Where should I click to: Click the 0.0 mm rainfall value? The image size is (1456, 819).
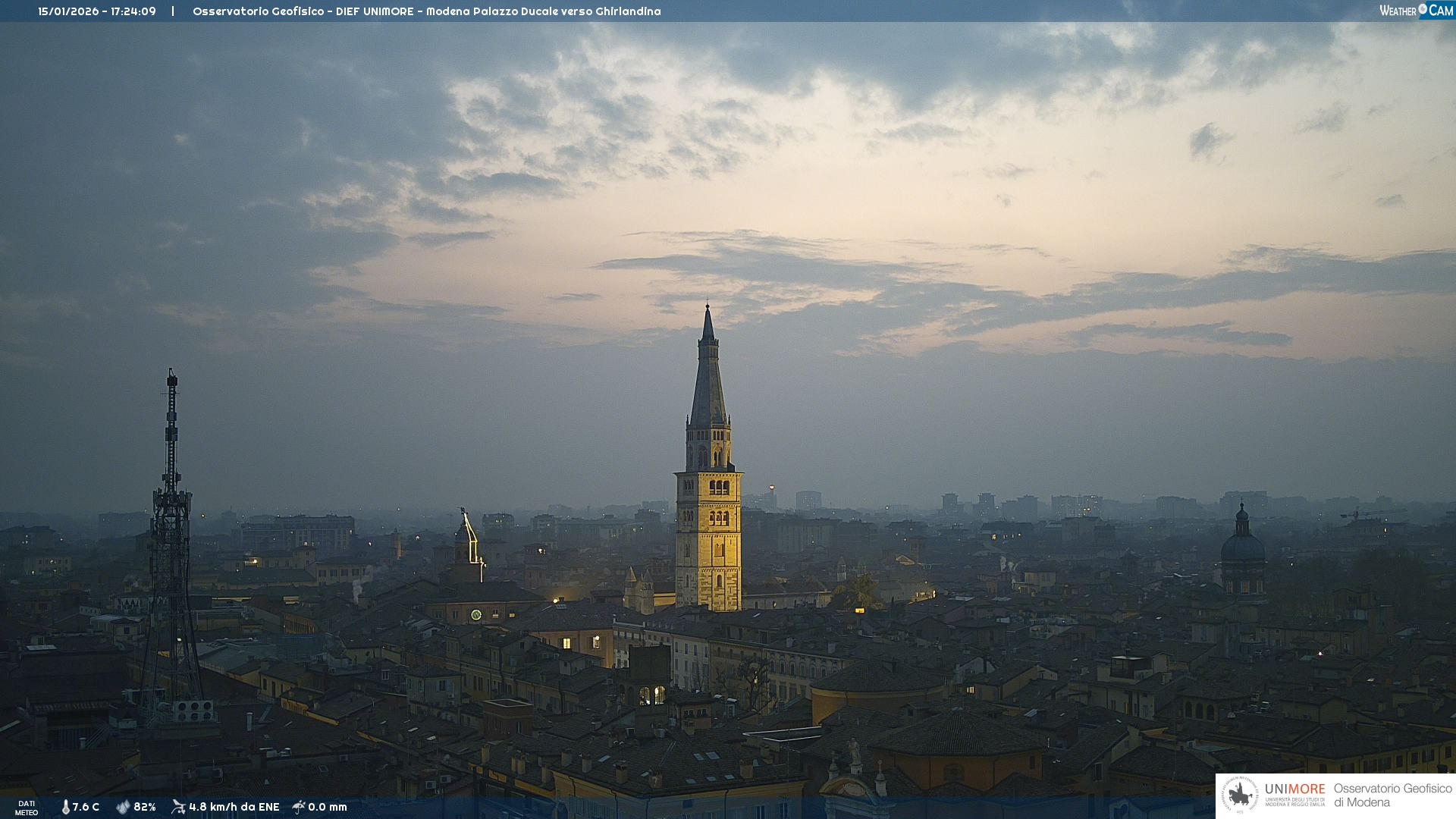click(327, 807)
